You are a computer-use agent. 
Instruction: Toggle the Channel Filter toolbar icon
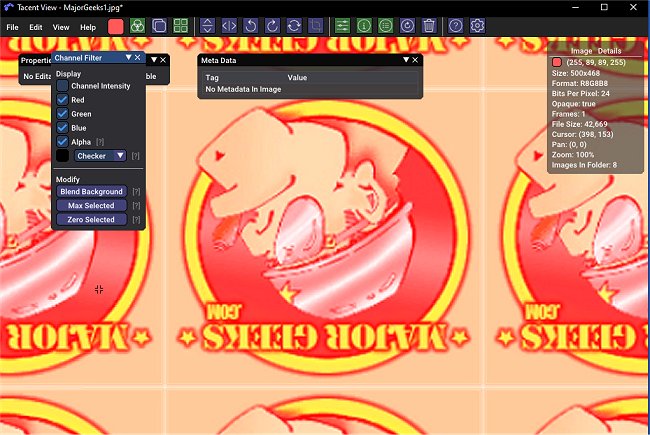138,26
